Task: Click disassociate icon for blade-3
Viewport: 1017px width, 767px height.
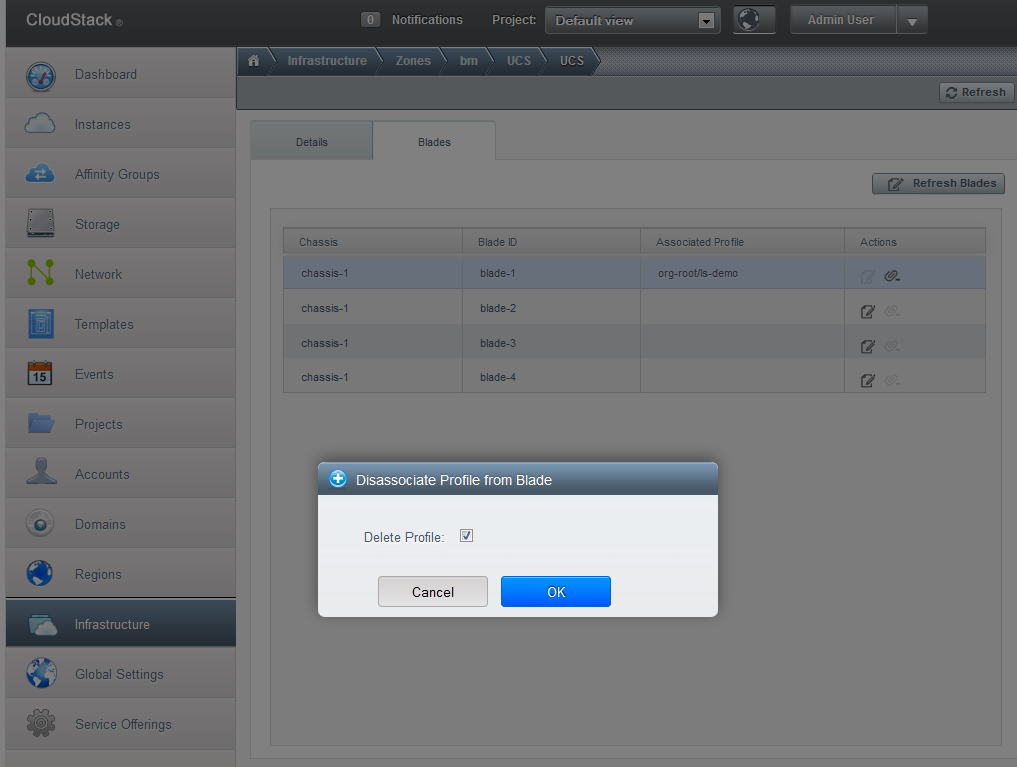Action: (892, 346)
